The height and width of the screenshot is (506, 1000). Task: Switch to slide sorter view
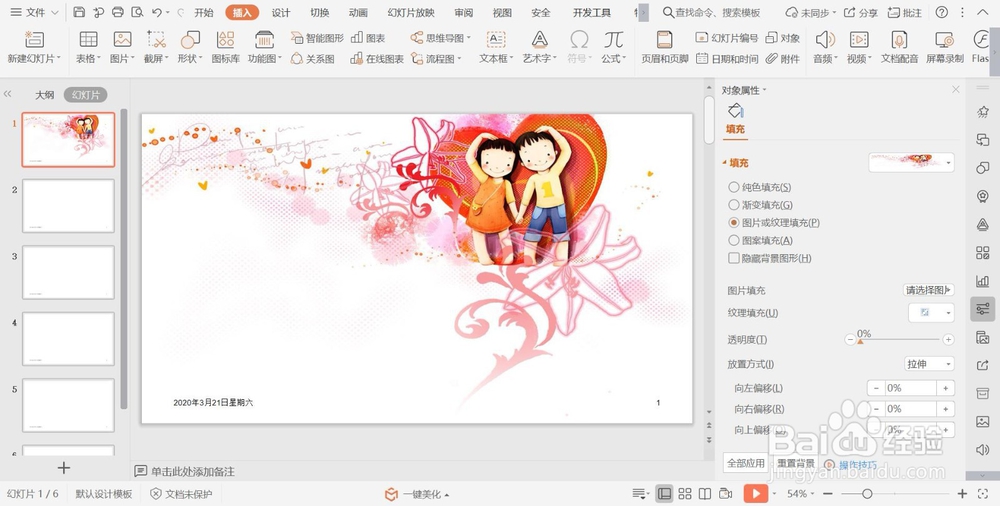(685, 494)
